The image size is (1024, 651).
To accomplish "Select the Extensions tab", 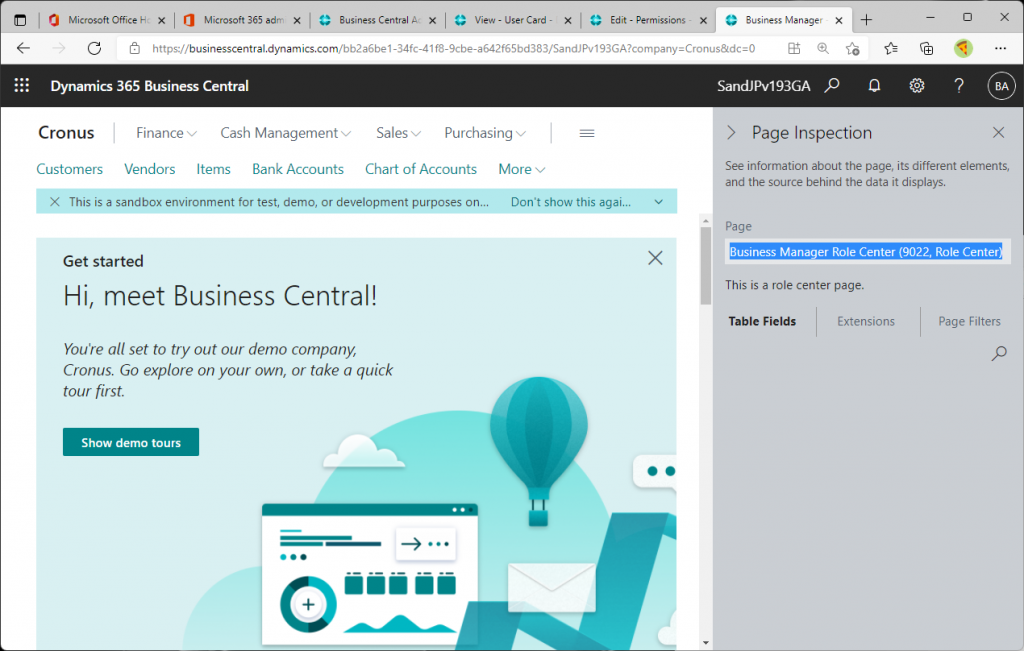I will point(866,321).
